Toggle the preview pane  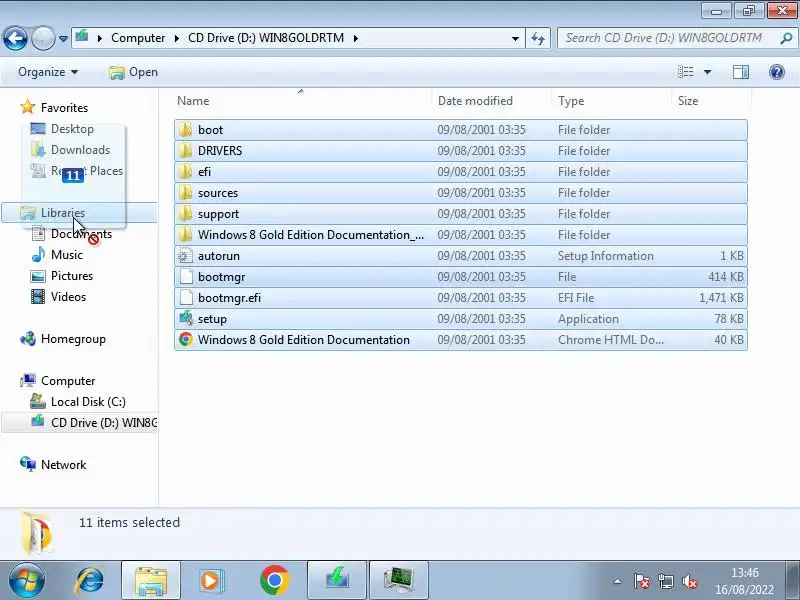pyautogui.click(x=741, y=72)
